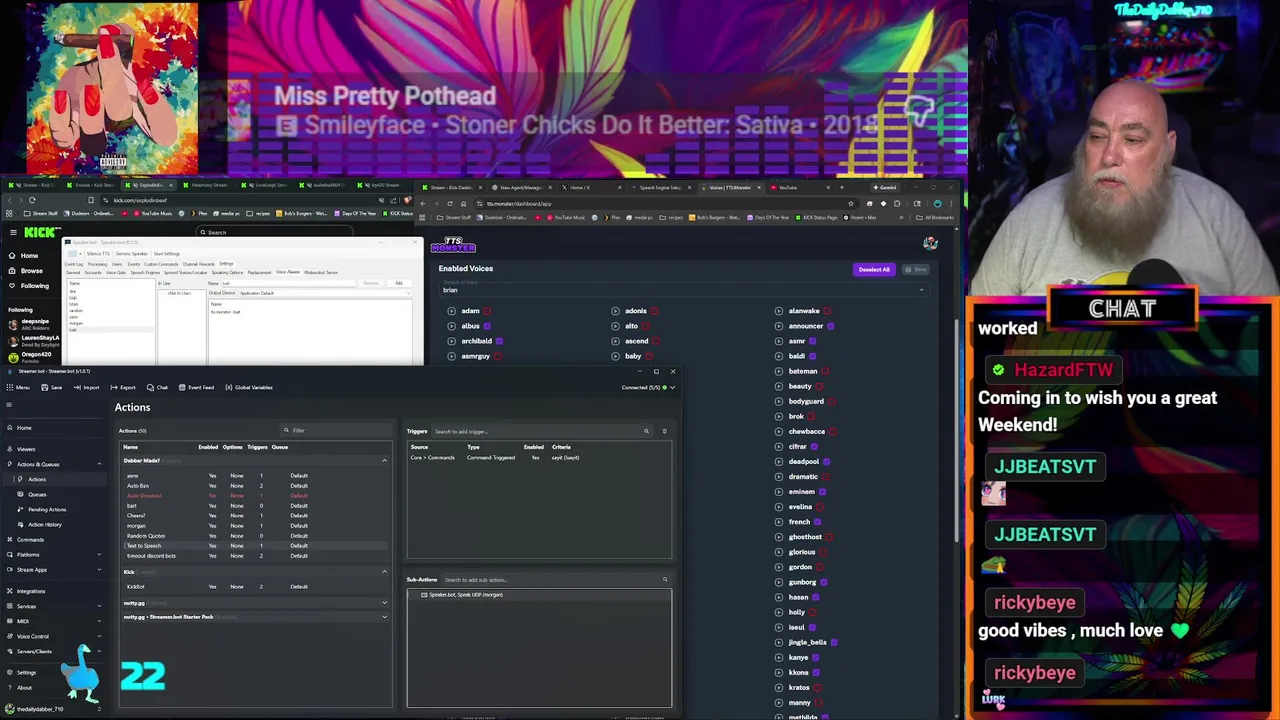Preview the eminem voice play icon

coord(779,492)
